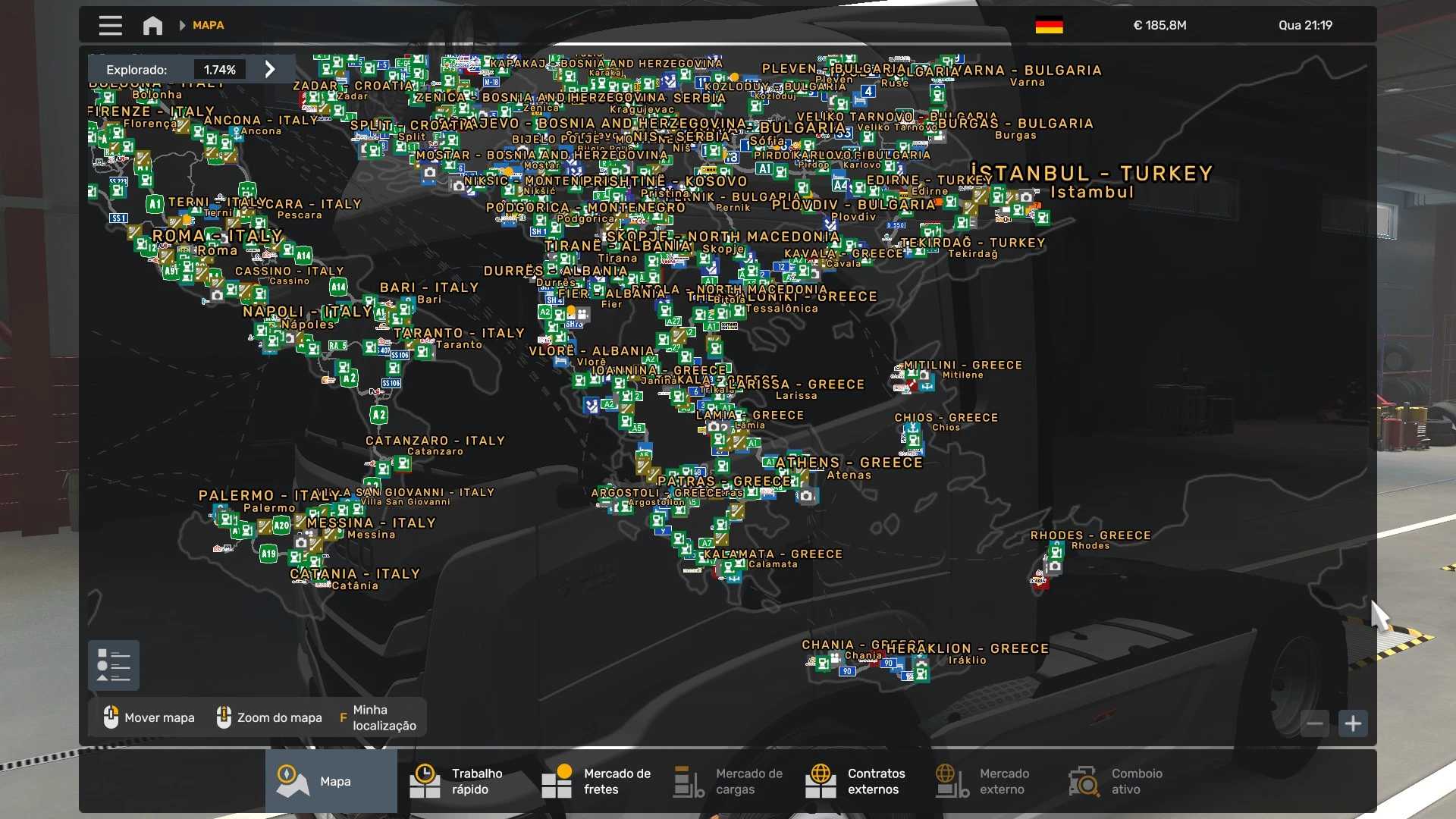
Task: Select the Mapa tab
Action: 331,781
